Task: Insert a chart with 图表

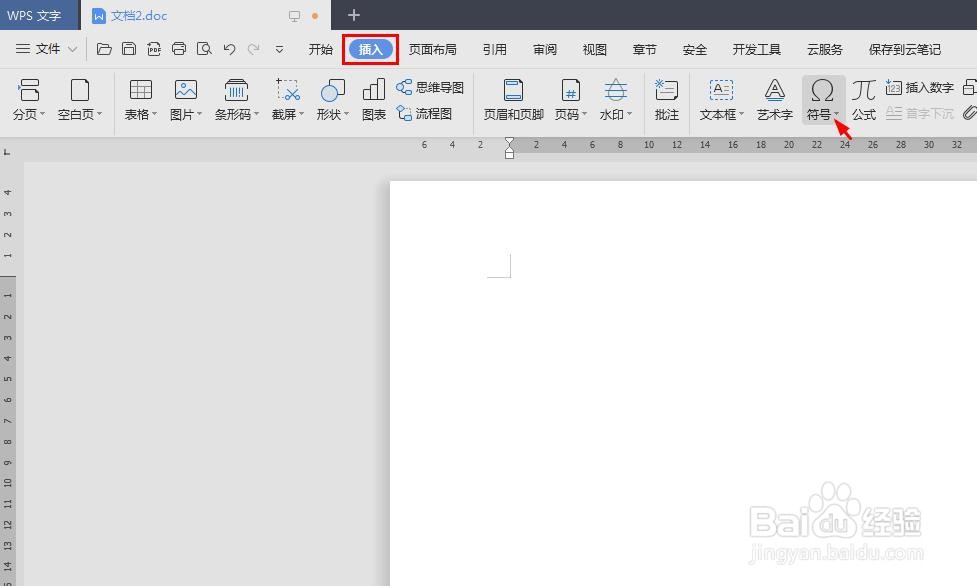Action: point(374,99)
